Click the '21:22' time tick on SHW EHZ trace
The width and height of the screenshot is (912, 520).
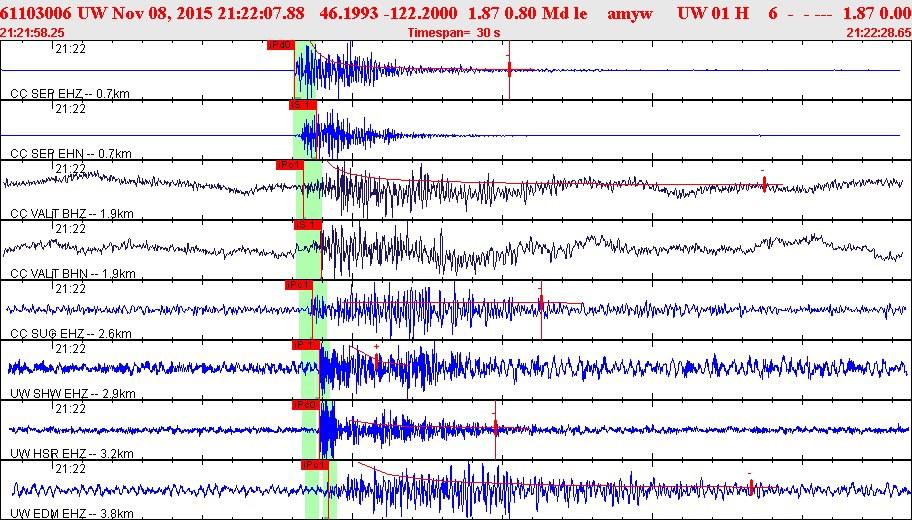(70, 348)
